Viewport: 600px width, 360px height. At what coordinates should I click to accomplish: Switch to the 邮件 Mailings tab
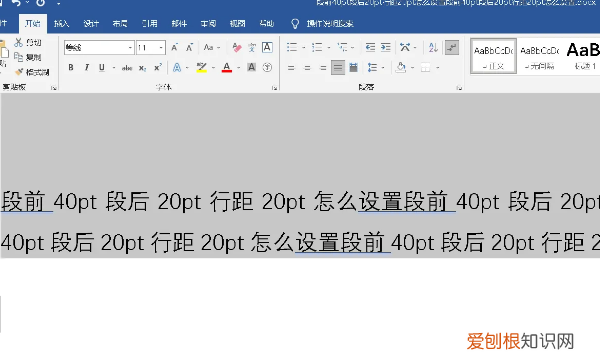[179, 24]
